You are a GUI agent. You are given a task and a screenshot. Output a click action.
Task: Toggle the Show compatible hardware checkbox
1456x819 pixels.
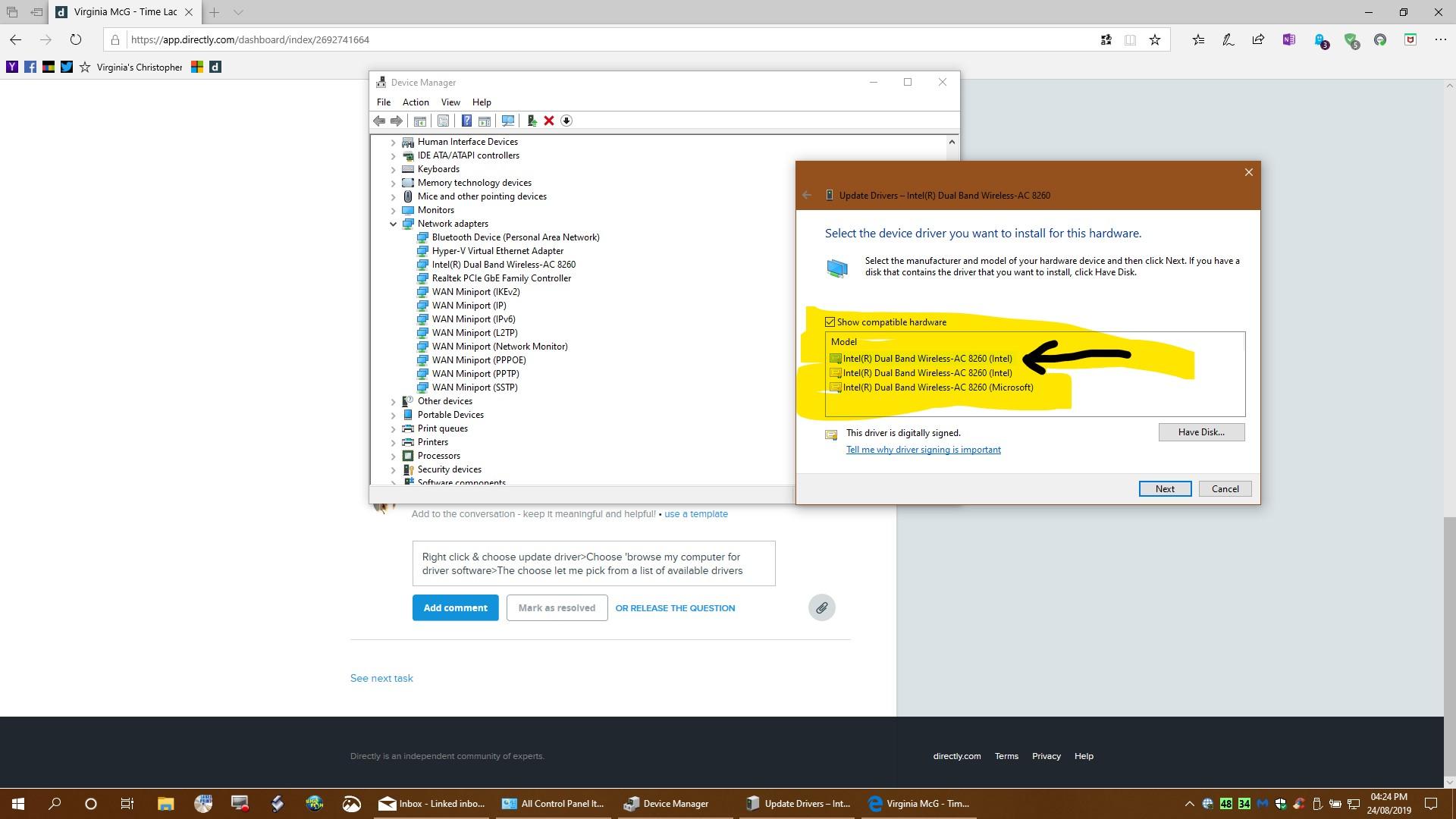(830, 322)
